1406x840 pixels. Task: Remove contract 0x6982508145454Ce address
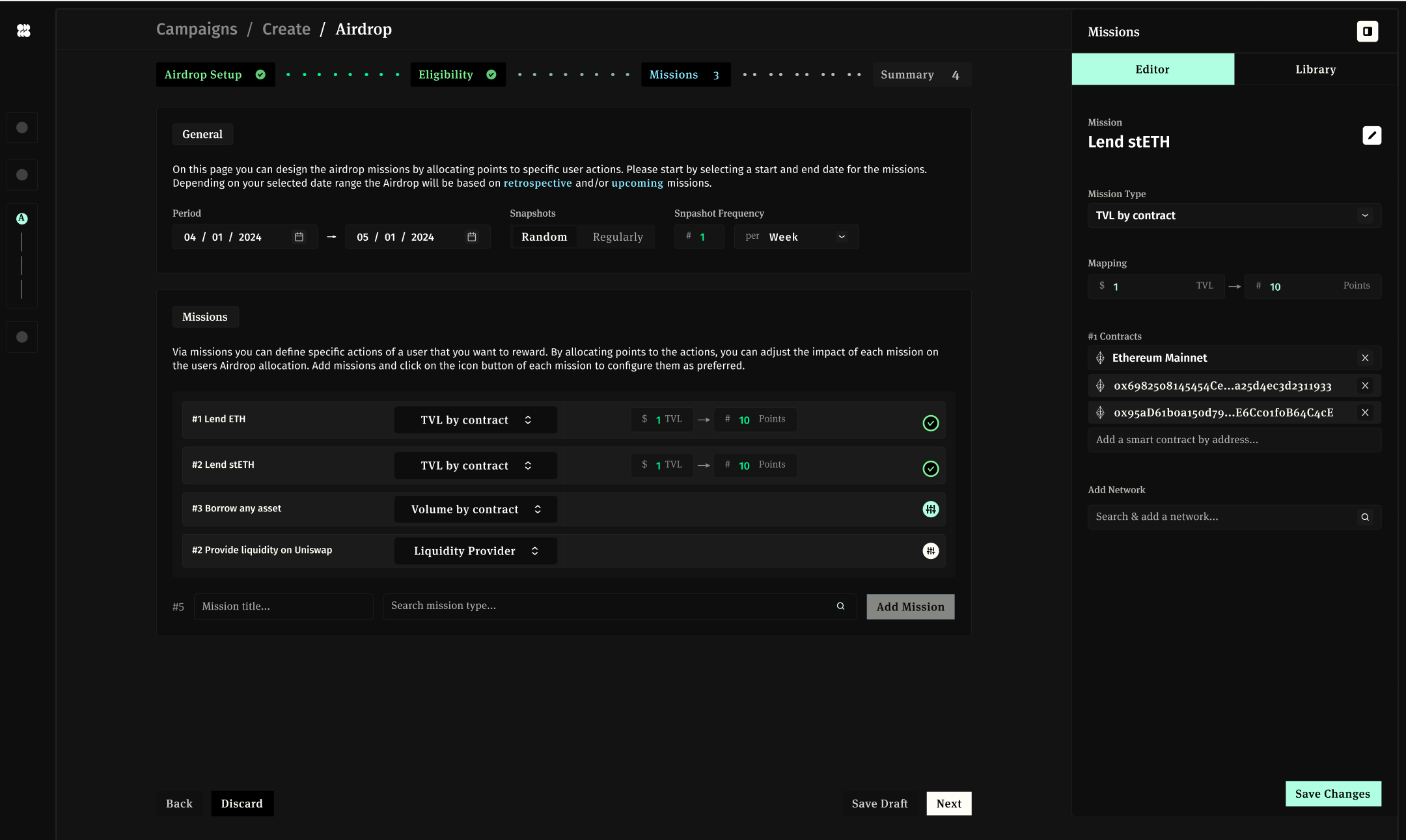pyautogui.click(x=1365, y=386)
